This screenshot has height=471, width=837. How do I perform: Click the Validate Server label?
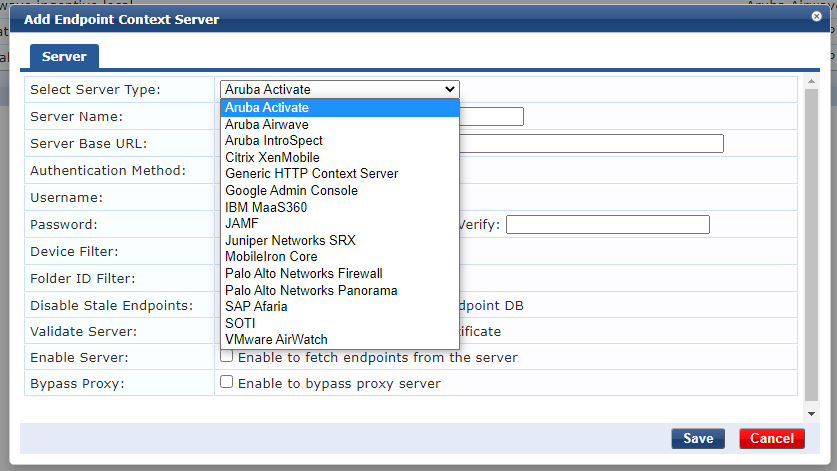tap(83, 332)
